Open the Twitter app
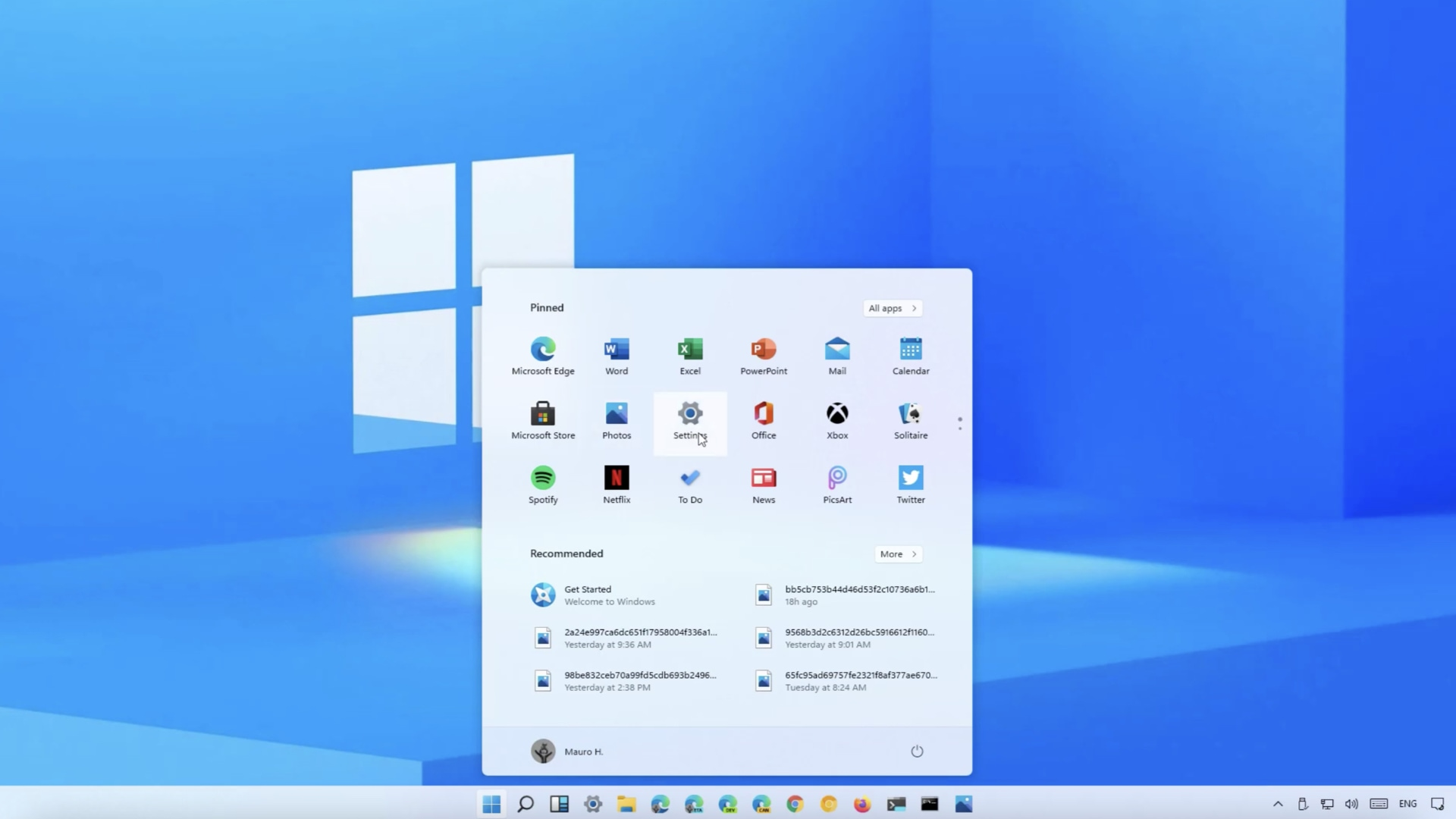Viewport: 1456px width, 819px height. click(911, 485)
